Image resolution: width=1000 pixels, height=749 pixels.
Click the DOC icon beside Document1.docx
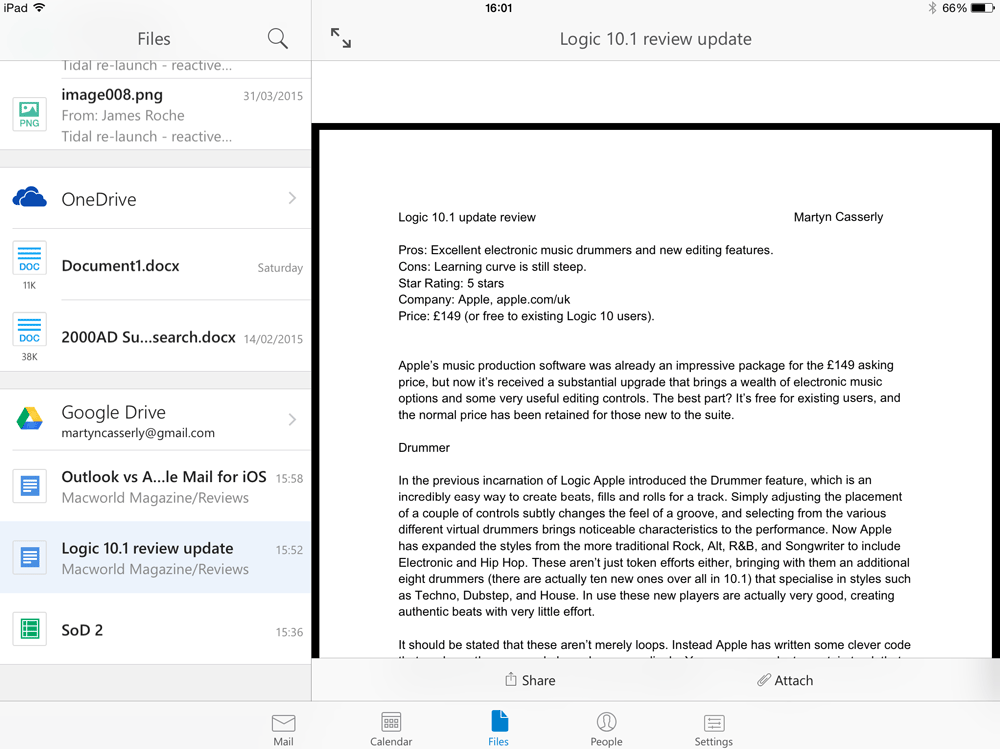tap(29, 259)
